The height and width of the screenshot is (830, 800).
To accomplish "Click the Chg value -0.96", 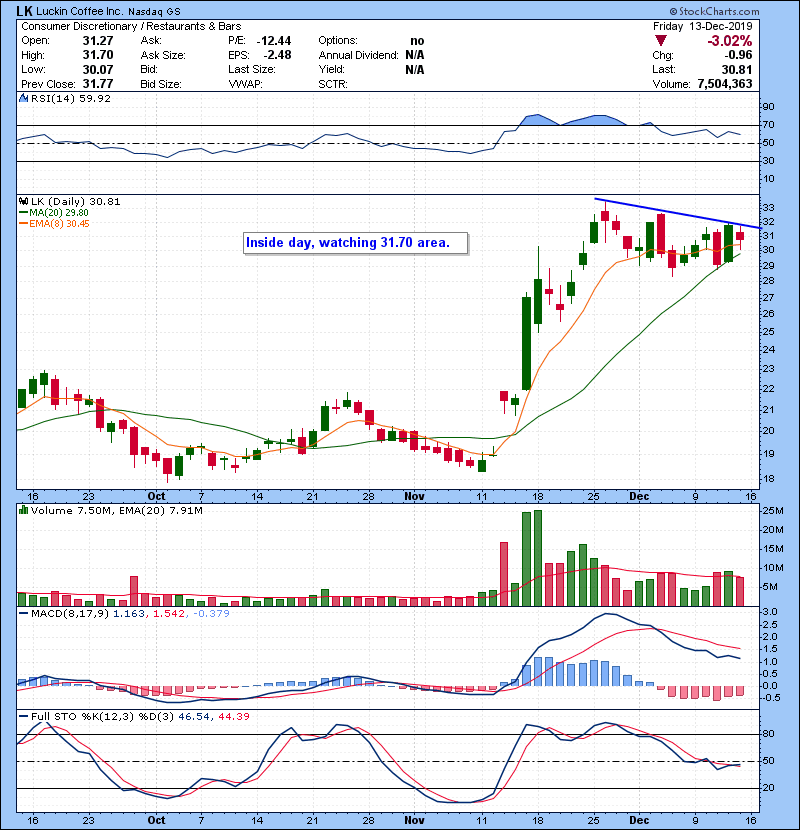I will [739, 55].
